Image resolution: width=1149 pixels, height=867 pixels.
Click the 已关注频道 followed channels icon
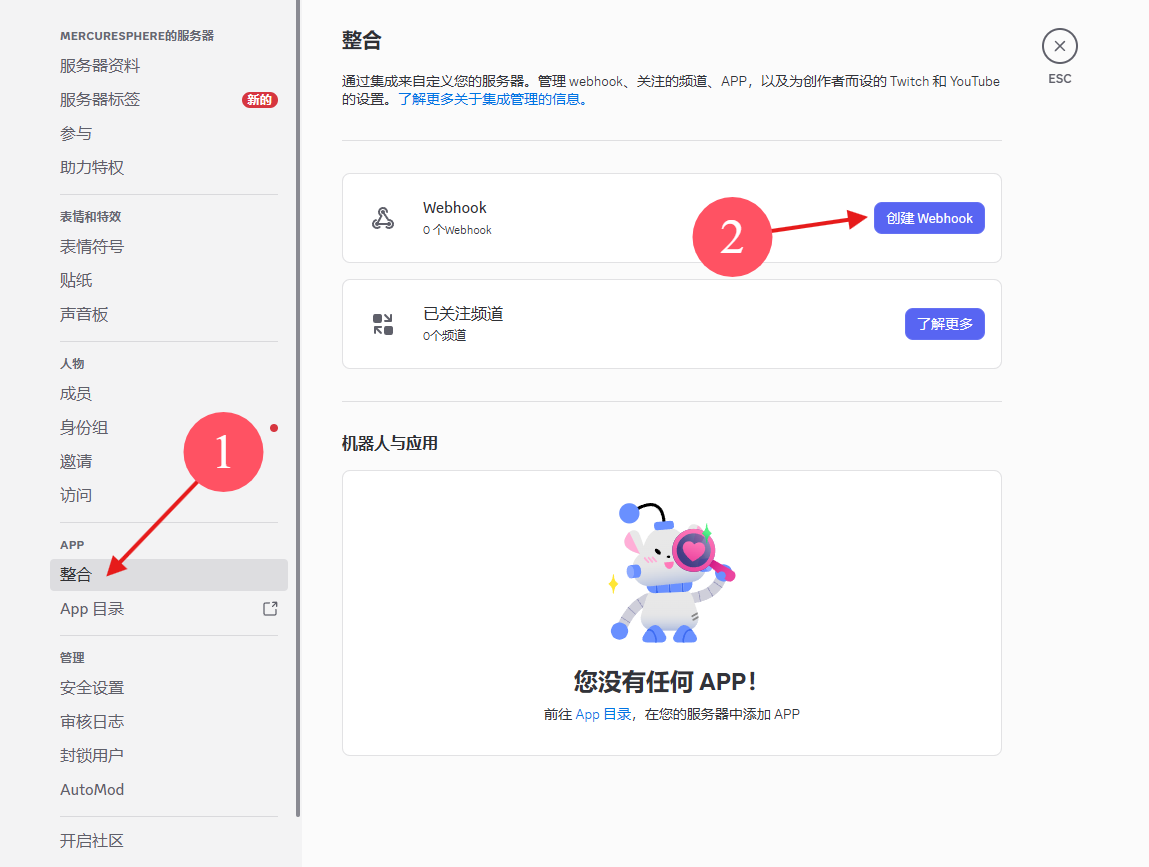tap(383, 324)
